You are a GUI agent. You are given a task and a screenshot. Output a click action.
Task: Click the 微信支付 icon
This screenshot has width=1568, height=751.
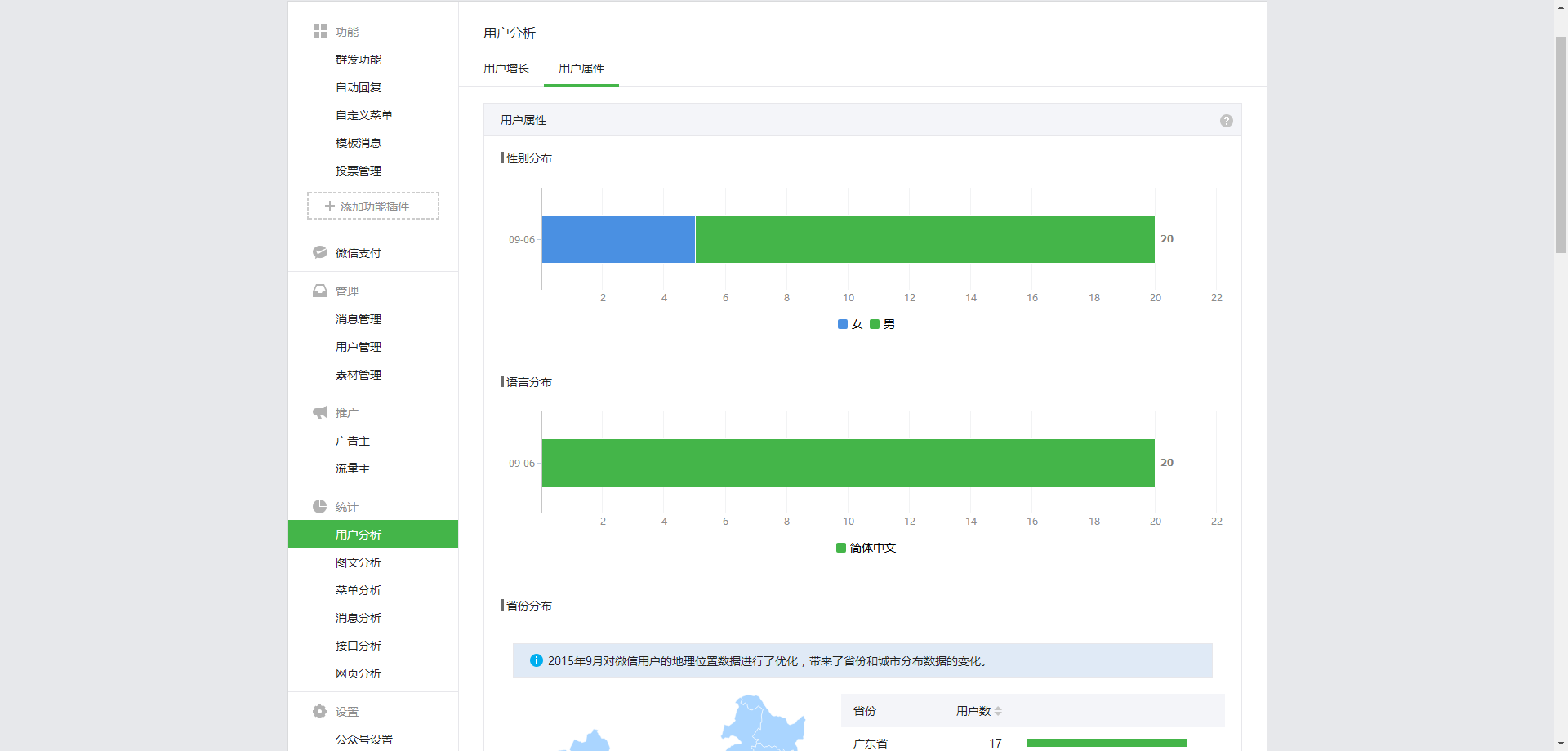(x=320, y=252)
